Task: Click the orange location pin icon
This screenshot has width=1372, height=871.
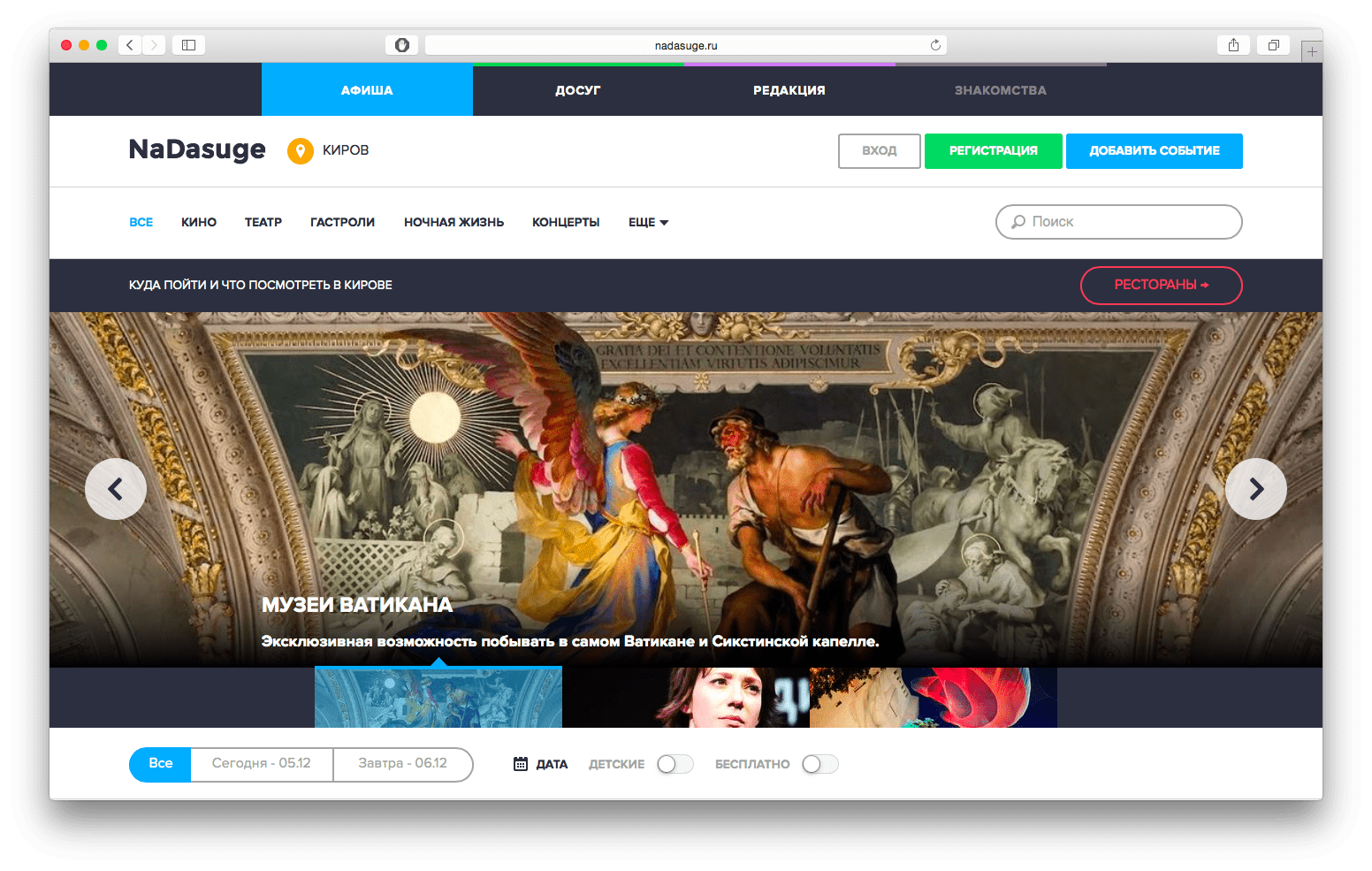Action: coord(301,151)
